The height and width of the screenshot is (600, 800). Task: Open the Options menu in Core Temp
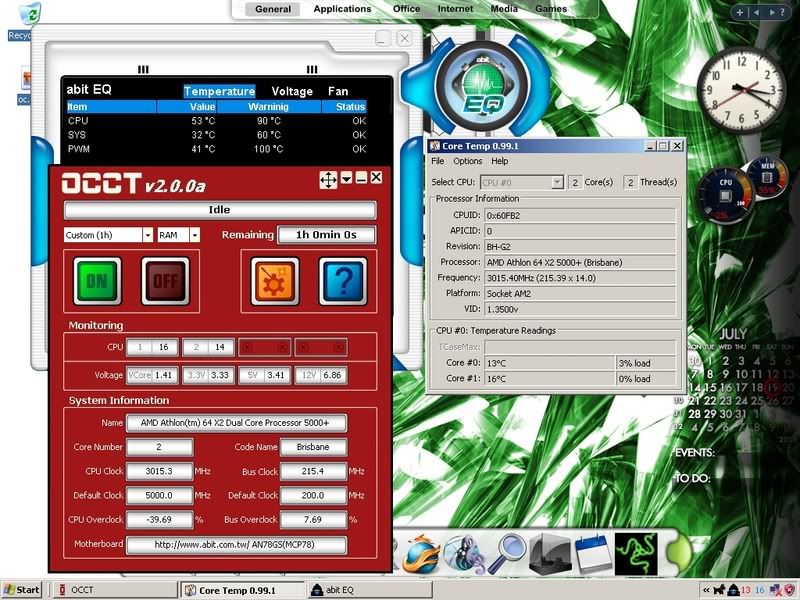click(x=467, y=161)
